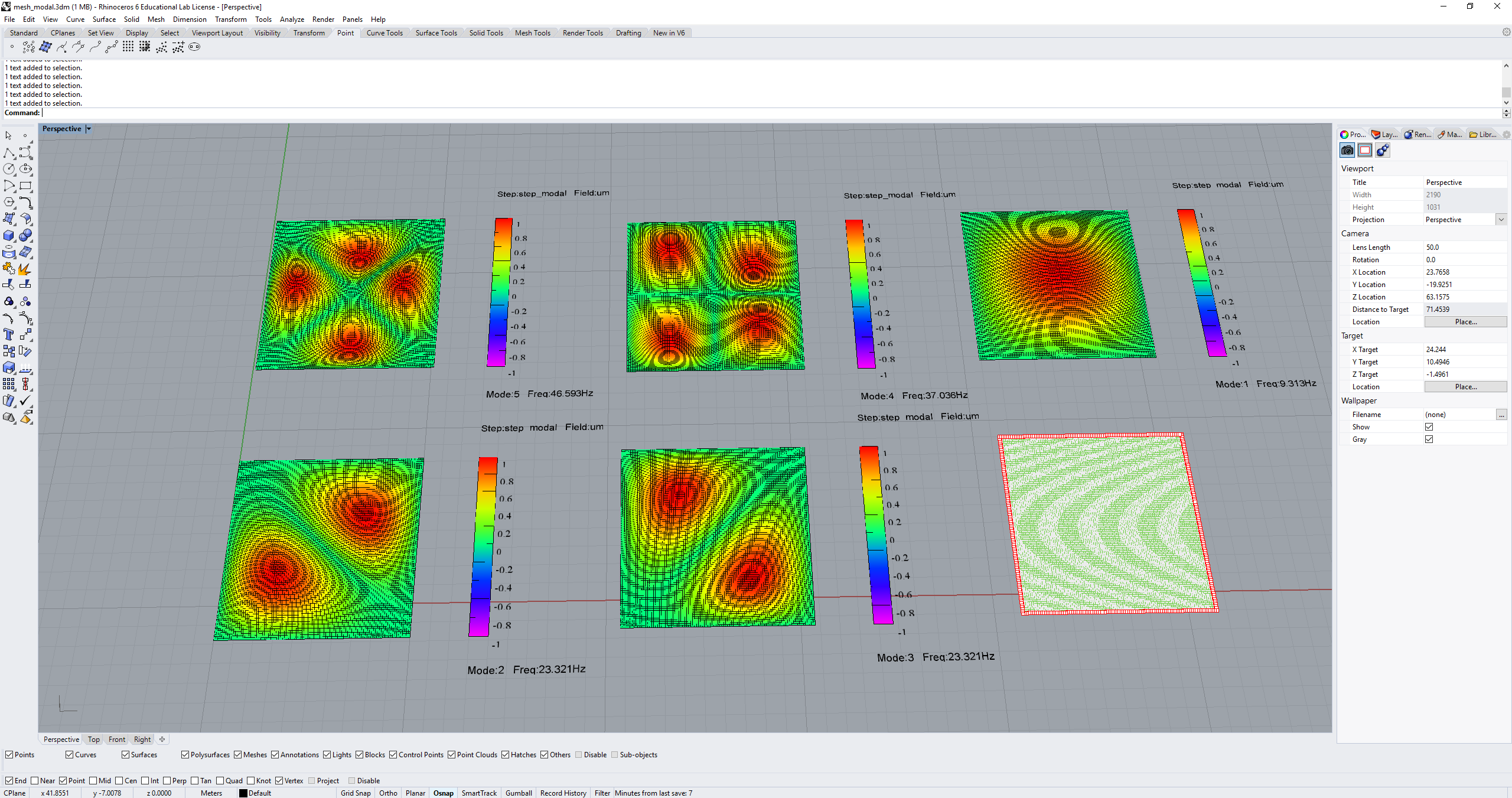Enable Record History in the status bar
The width and height of the screenshot is (1512, 798).
[562, 793]
